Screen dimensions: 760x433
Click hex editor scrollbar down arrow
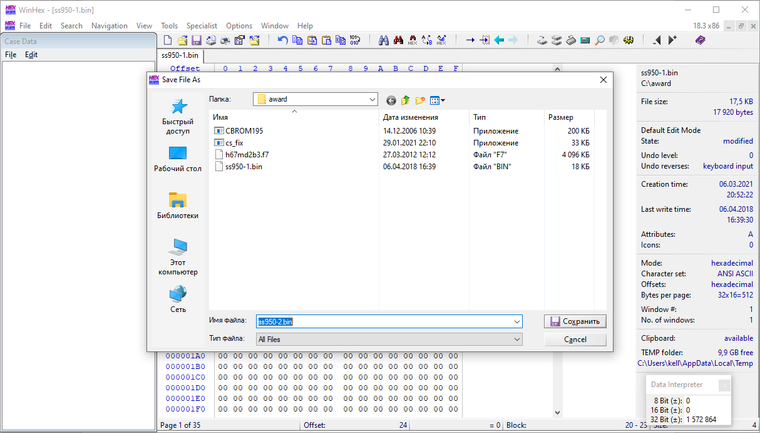tap(557, 413)
